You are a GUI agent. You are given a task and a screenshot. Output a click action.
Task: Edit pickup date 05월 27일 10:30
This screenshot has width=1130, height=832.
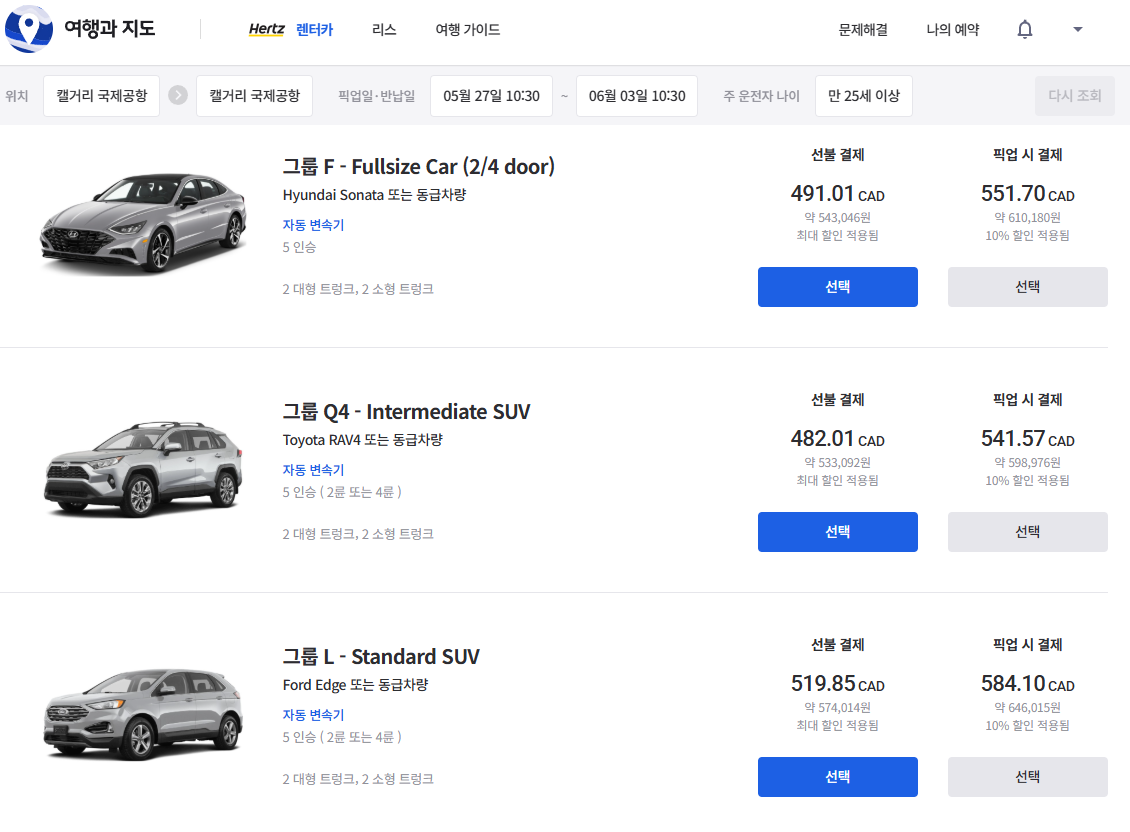click(x=491, y=96)
